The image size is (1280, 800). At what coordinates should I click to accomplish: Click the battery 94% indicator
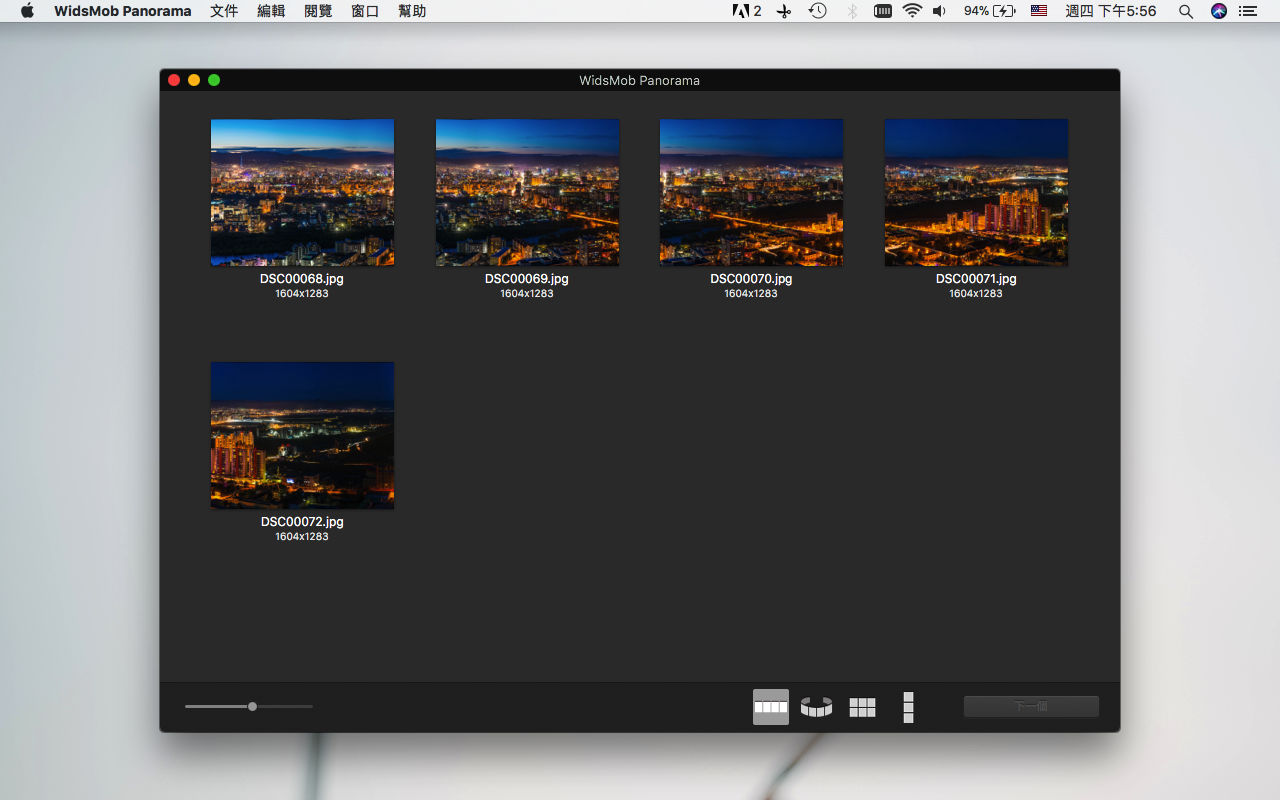click(990, 11)
